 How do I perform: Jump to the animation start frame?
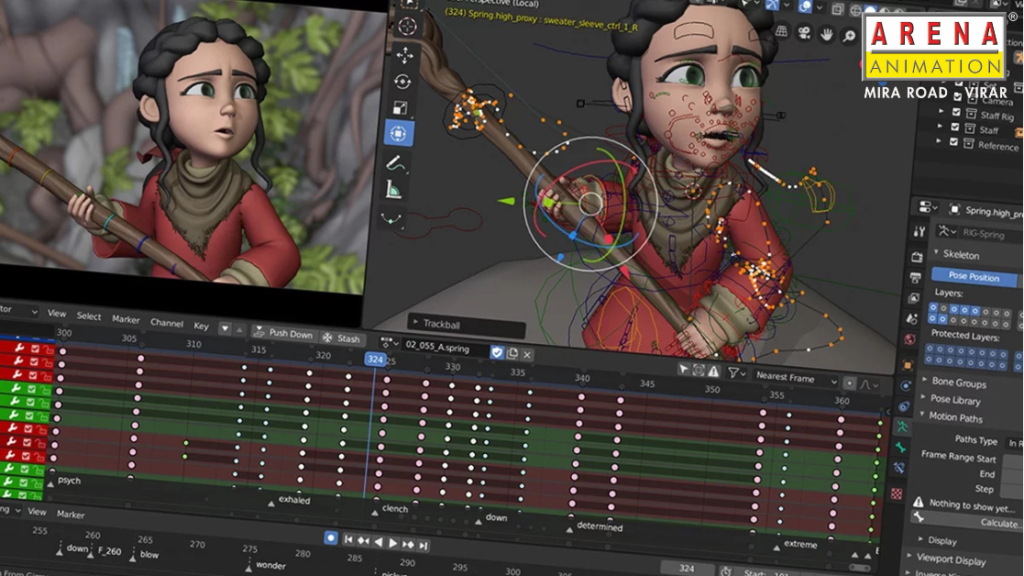point(348,539)
